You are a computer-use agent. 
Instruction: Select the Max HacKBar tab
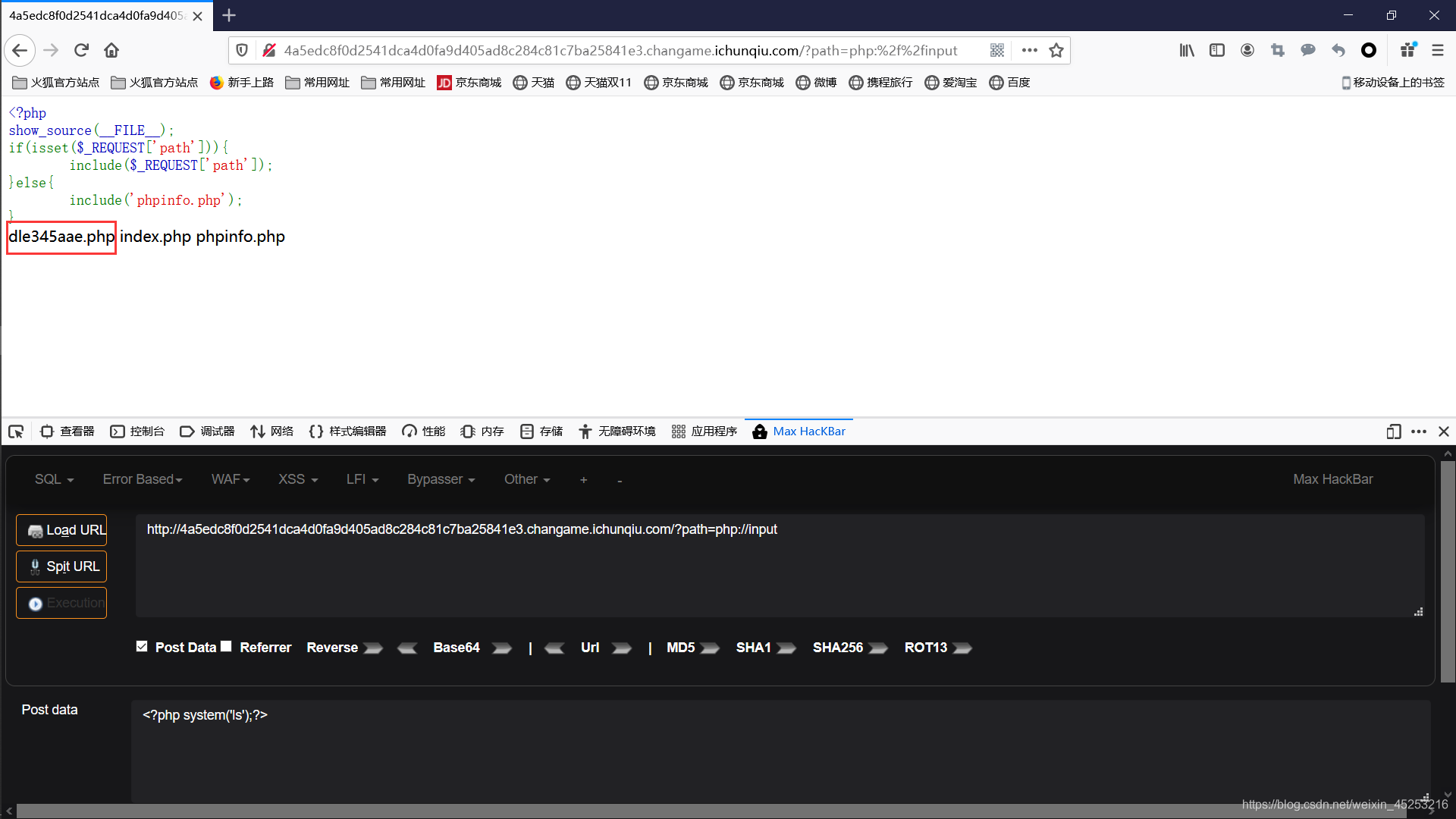pyautogui.click(x=799, y=431)
